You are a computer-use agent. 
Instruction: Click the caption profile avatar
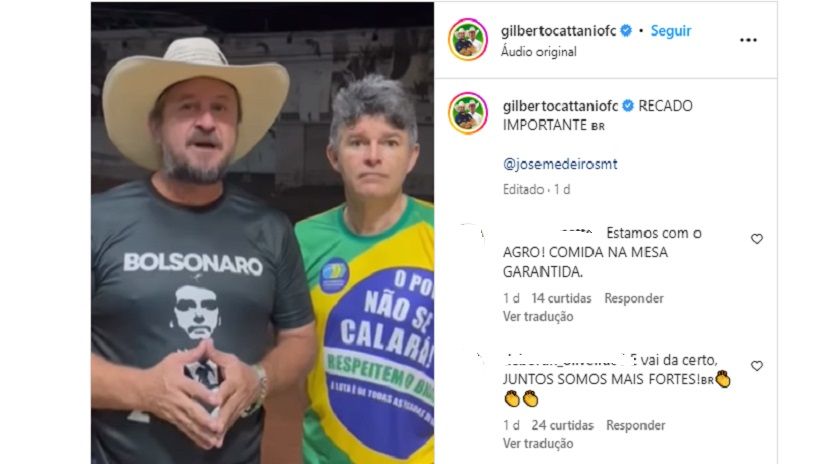click(x=468, y=113)
